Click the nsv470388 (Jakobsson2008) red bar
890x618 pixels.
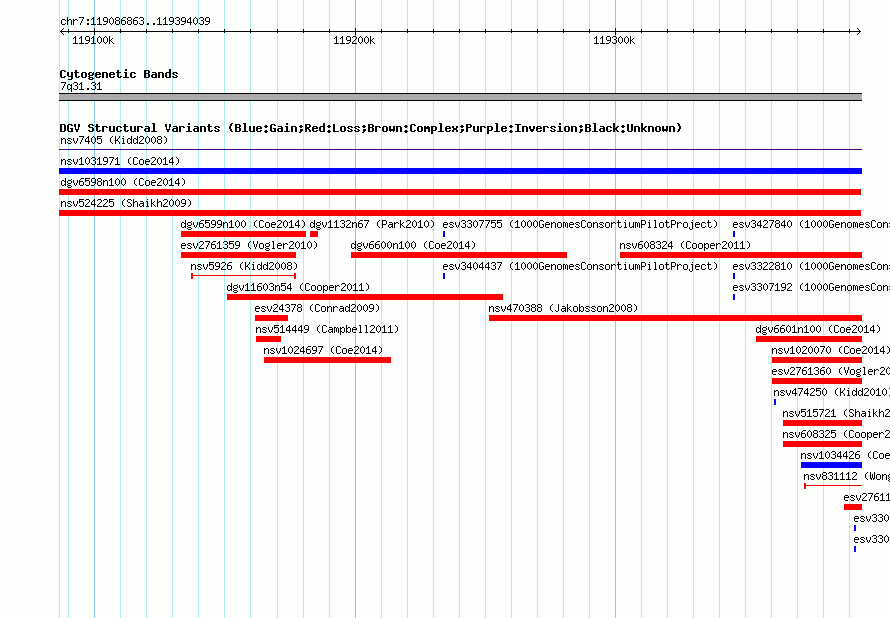[675, 318]
